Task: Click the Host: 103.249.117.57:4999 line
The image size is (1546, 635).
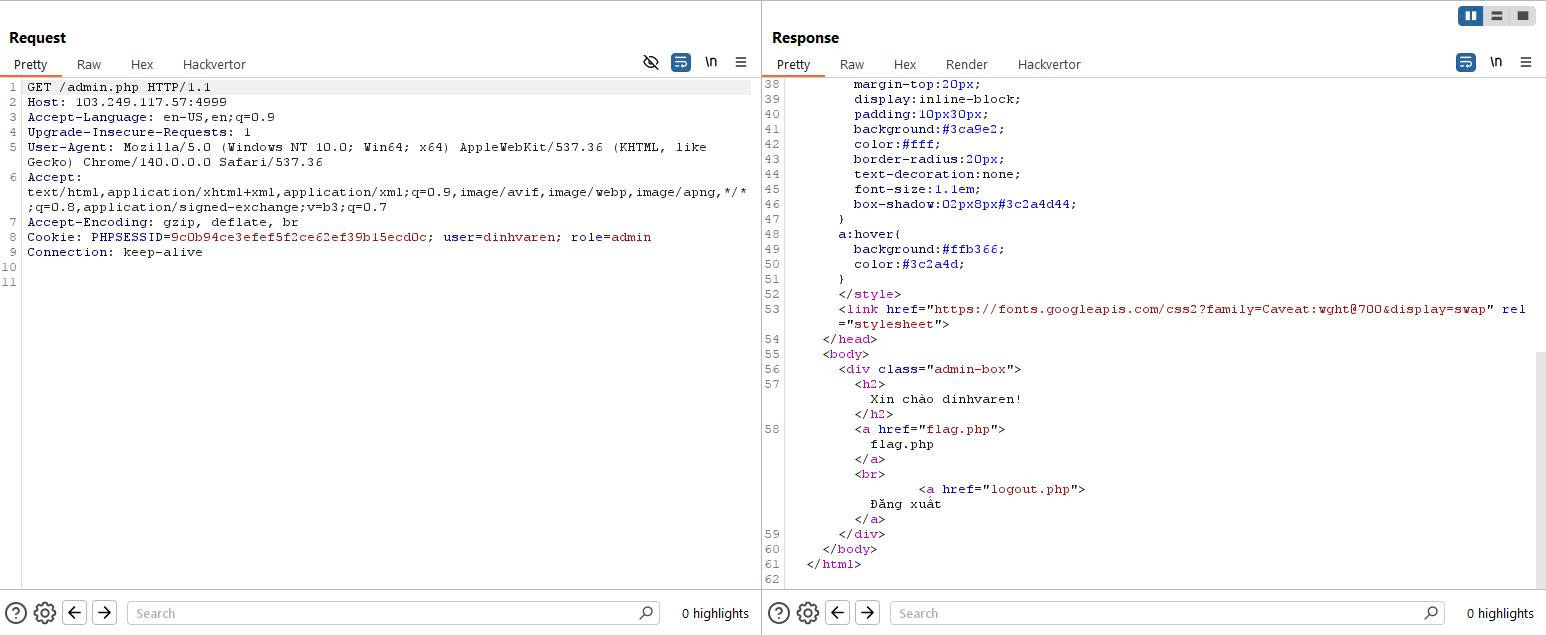Action: (x=127, y=102)
